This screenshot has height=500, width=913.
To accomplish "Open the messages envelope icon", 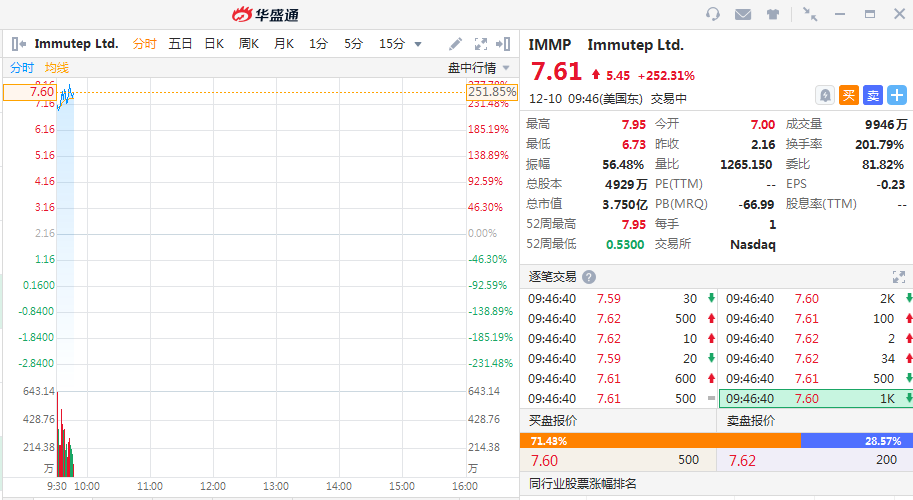I will coord(742,14).
